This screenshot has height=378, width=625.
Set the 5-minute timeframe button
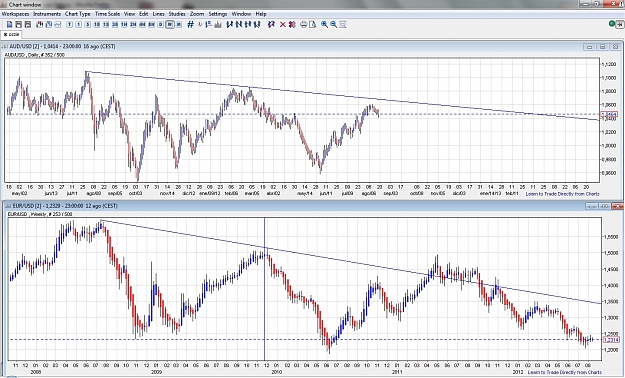click(x=88, y=25)
